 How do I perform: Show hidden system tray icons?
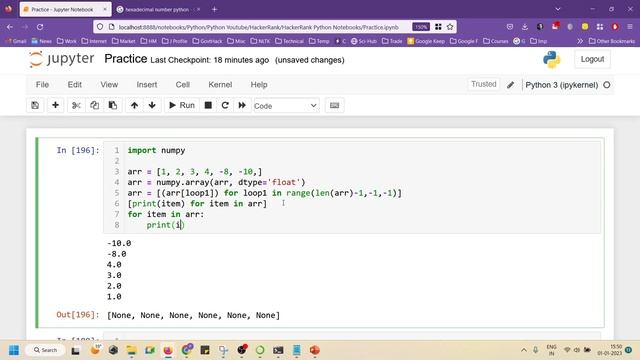[524, 350]
